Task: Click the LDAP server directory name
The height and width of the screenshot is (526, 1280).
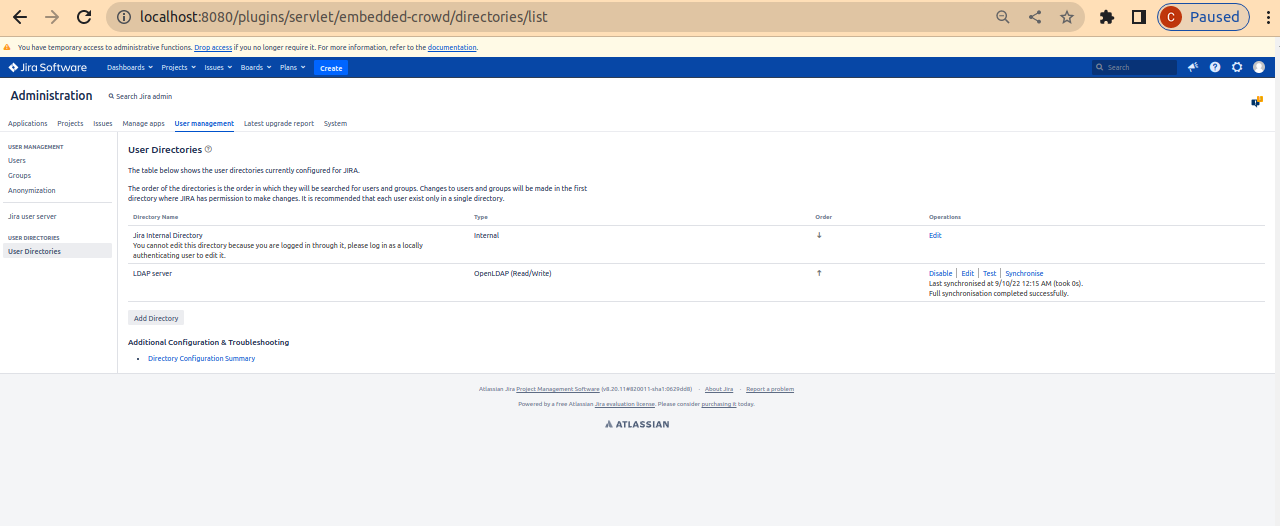Action: (153, 273)
